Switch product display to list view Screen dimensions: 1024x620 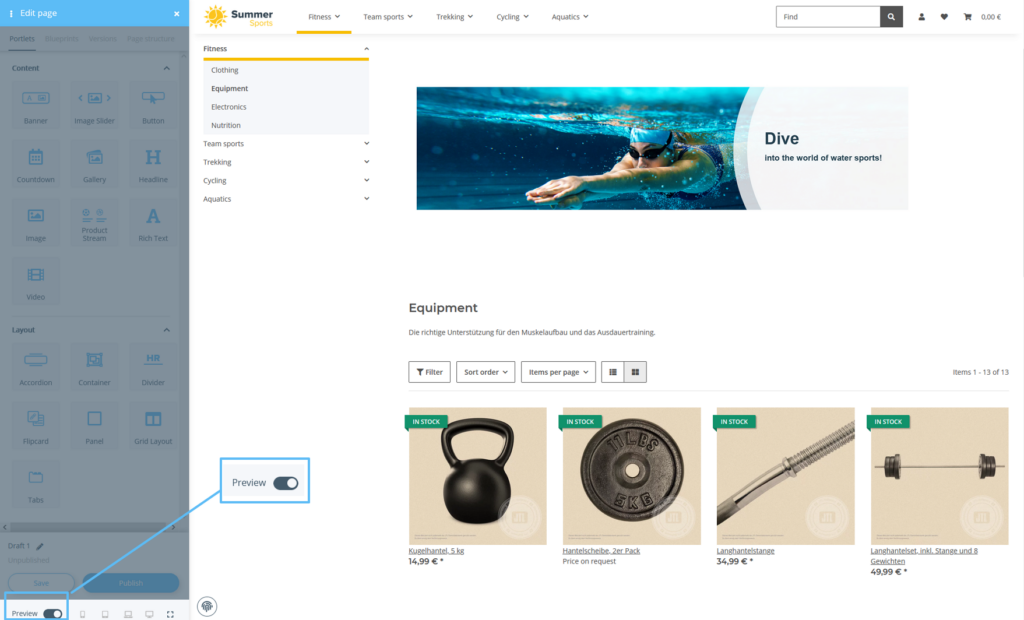point(613,372)
